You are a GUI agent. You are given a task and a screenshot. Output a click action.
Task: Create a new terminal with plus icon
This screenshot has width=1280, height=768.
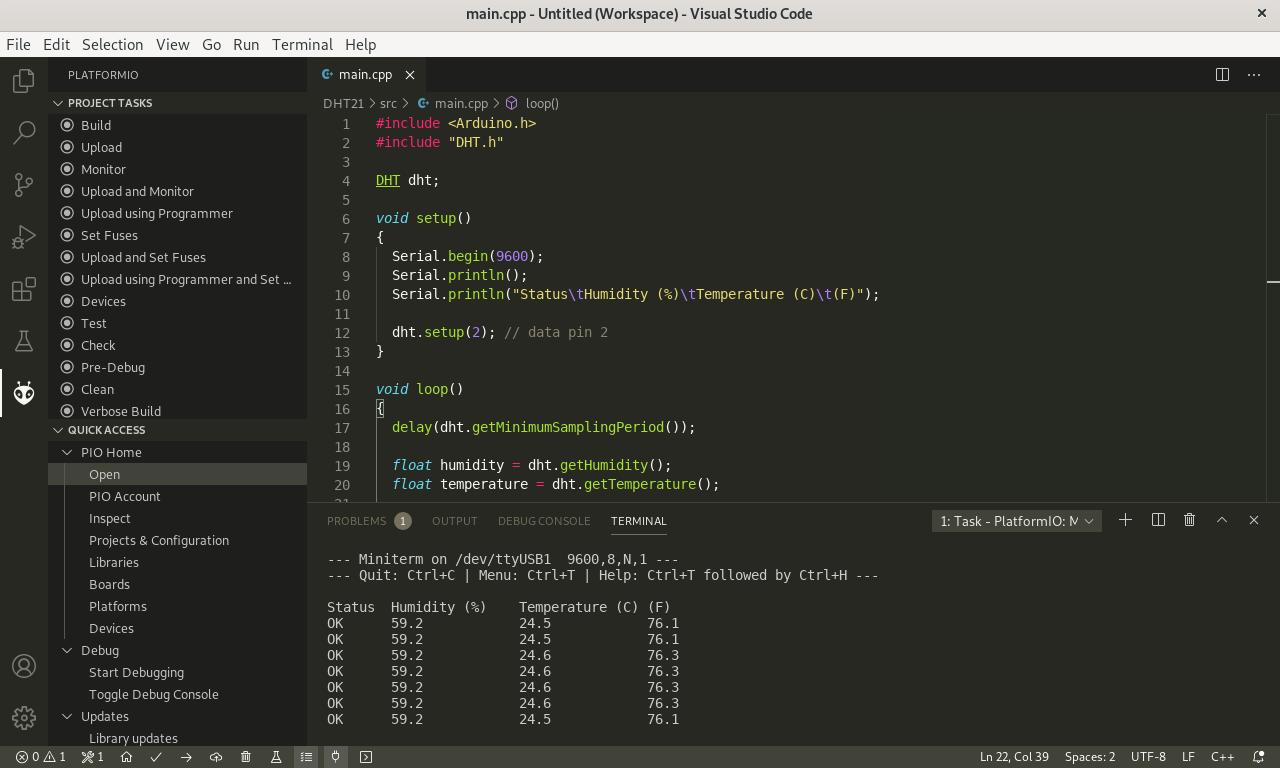pyautogui.click(x=1125, y=520)
